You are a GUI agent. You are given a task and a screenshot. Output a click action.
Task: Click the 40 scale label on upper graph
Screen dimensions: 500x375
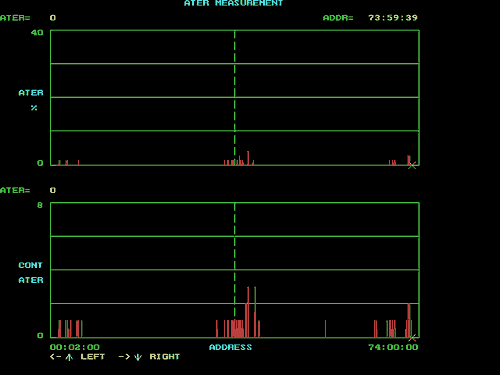pyautogui.click(x=37, y=32)
